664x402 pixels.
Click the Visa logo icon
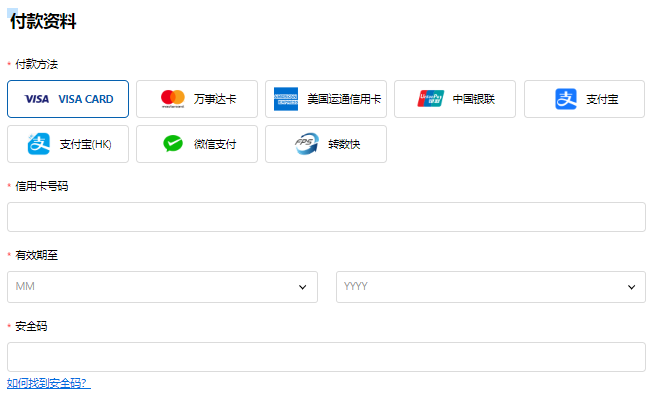[37, 99]
